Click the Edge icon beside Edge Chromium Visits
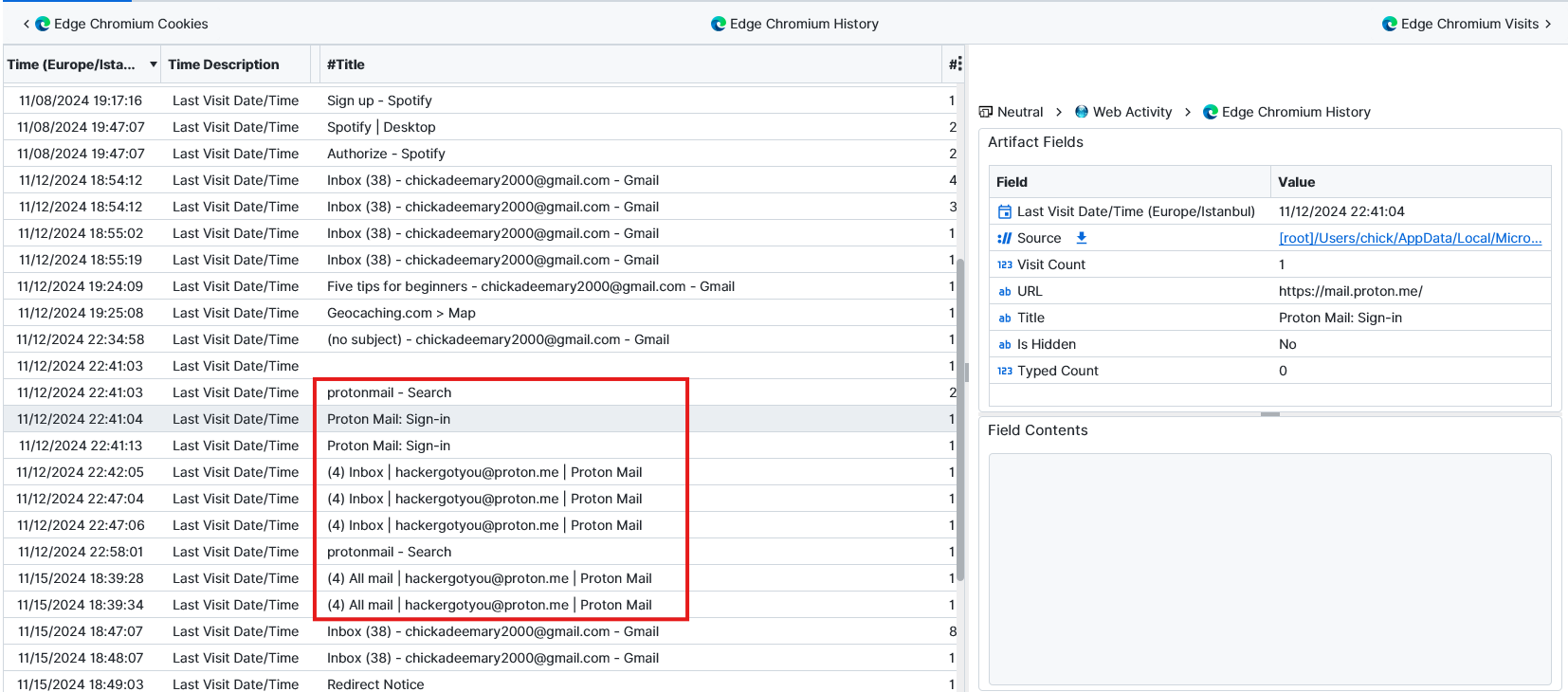1568x692 pixels. click(x=1390, y=24)
